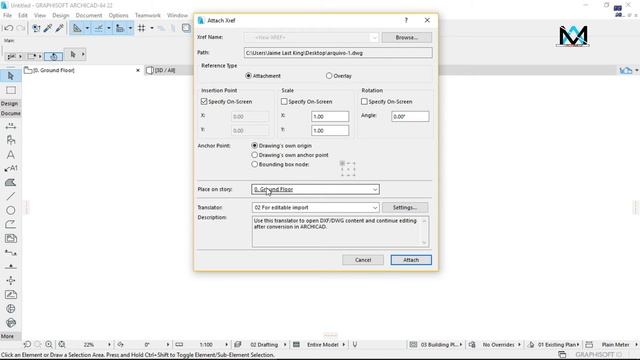Select the Elevation tool in the toolbox
This screenshot has width=640, height=360.
pyautogui.click(x=11, y=267)
